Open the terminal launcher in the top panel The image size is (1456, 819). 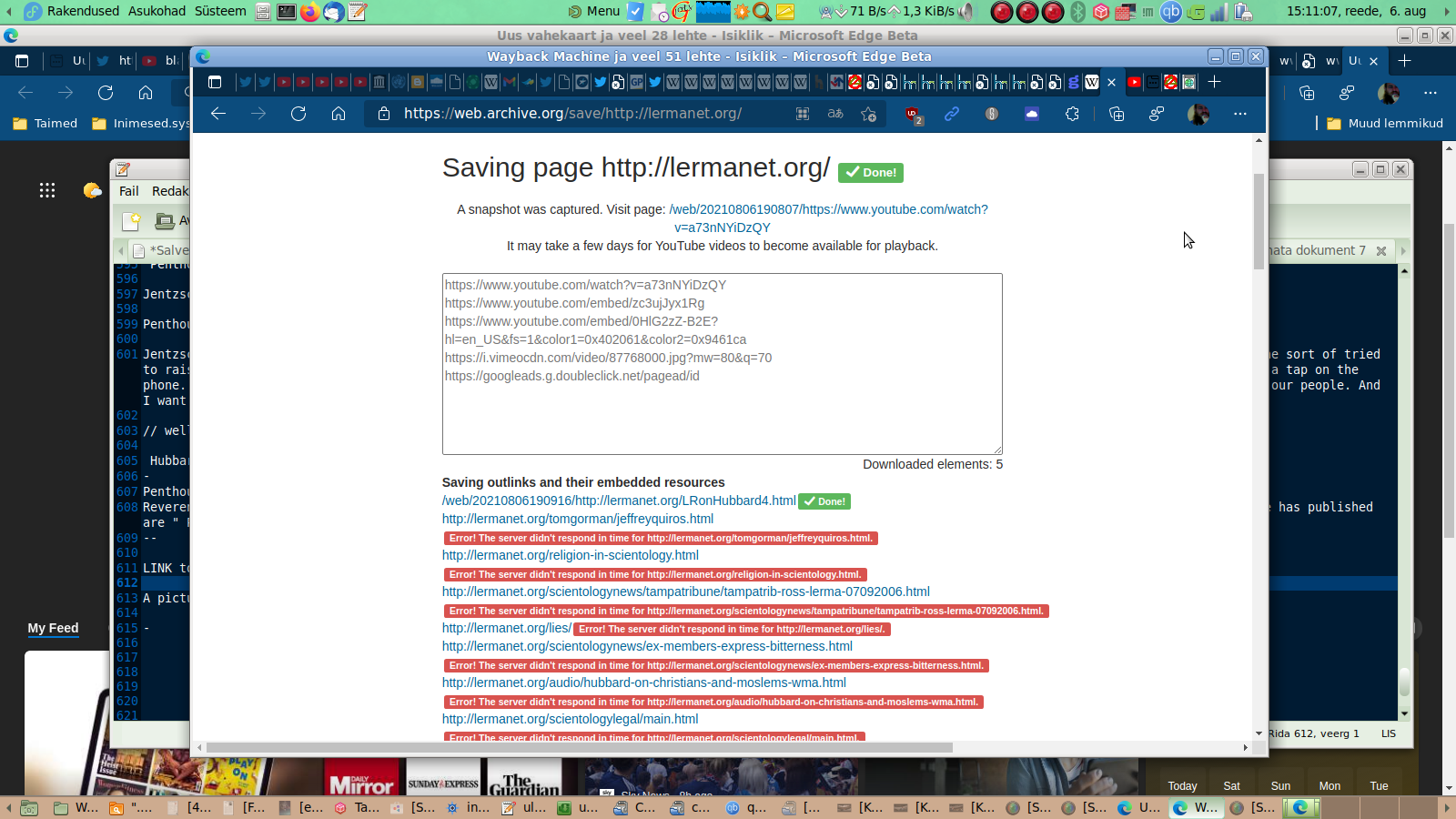(x=287, y=12)
